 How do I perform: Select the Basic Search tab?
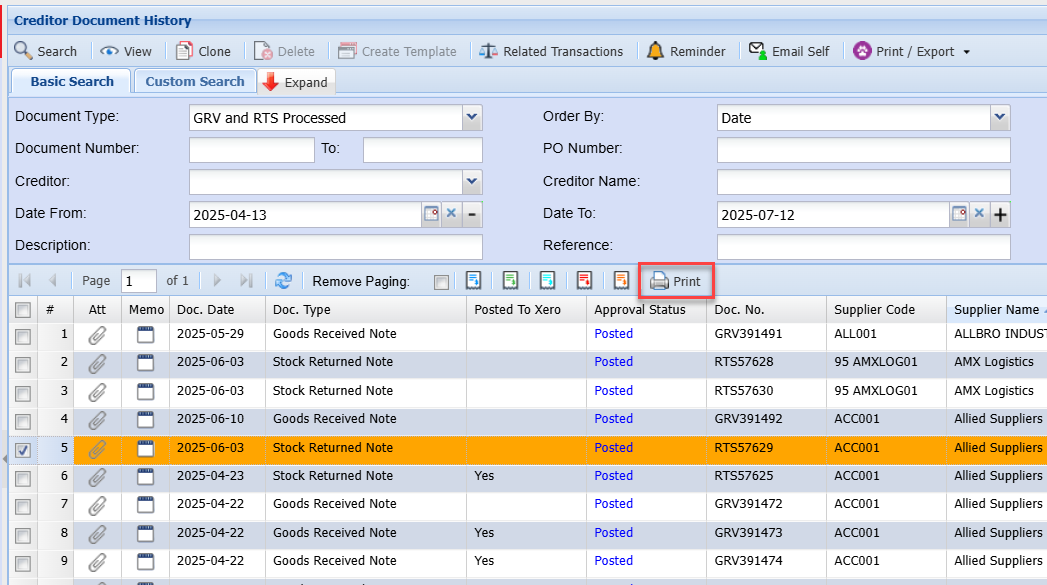pyautogui.click(x=72, y=82)
